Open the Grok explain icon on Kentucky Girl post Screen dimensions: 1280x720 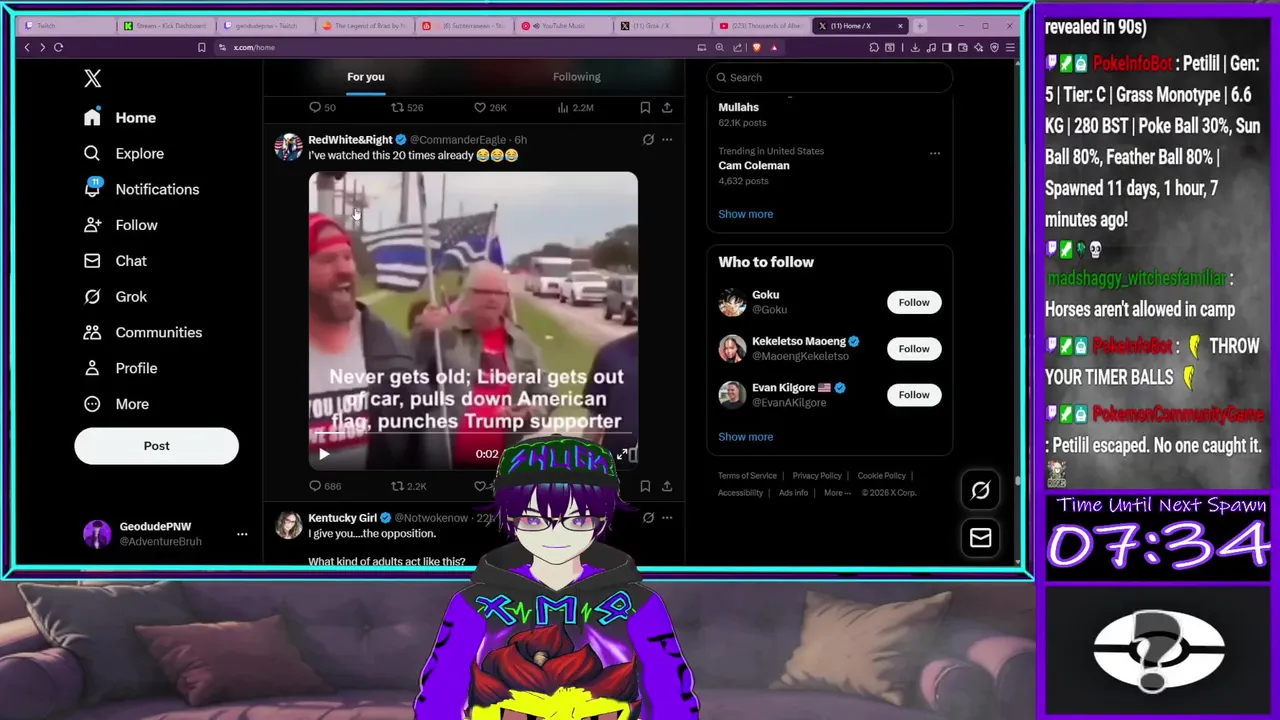(648, 518)
